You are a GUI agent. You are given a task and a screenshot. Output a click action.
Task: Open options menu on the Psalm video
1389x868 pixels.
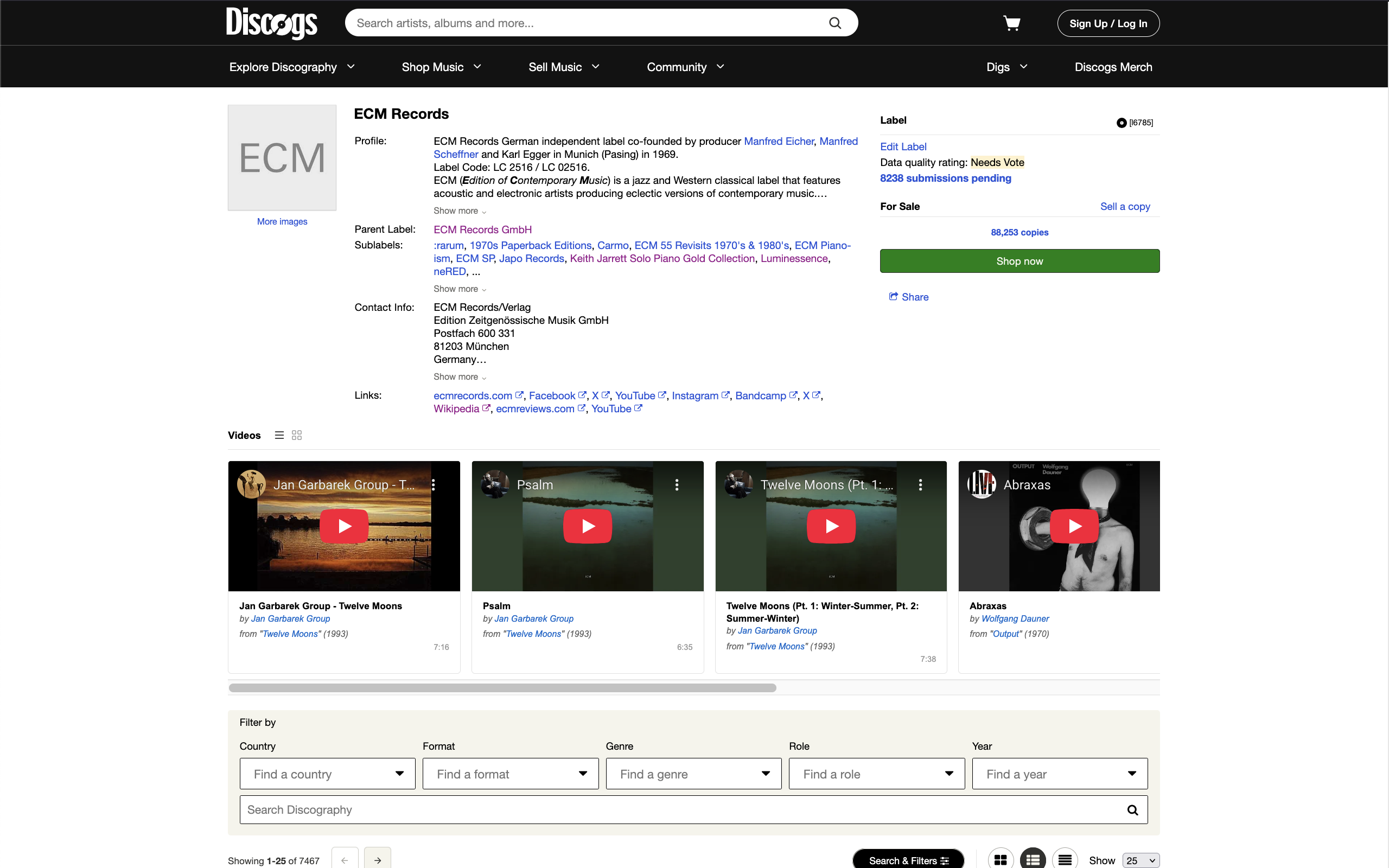click(677, 484)
